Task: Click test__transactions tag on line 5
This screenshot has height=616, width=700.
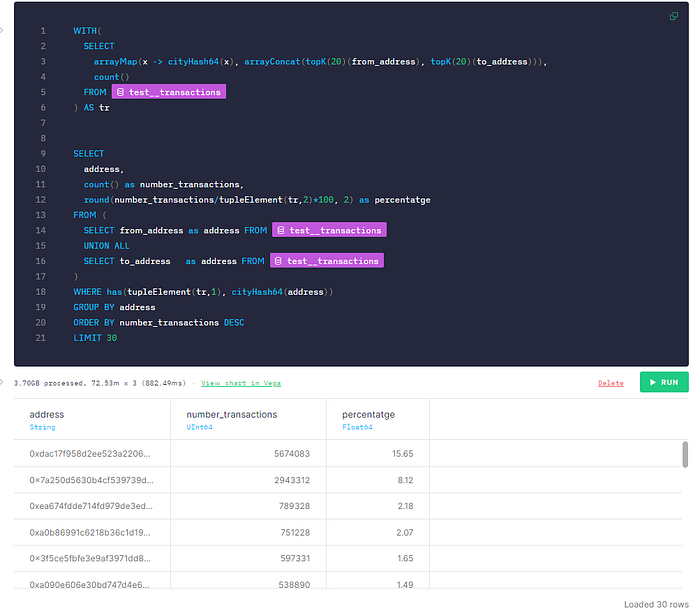Action: (169, 92)
